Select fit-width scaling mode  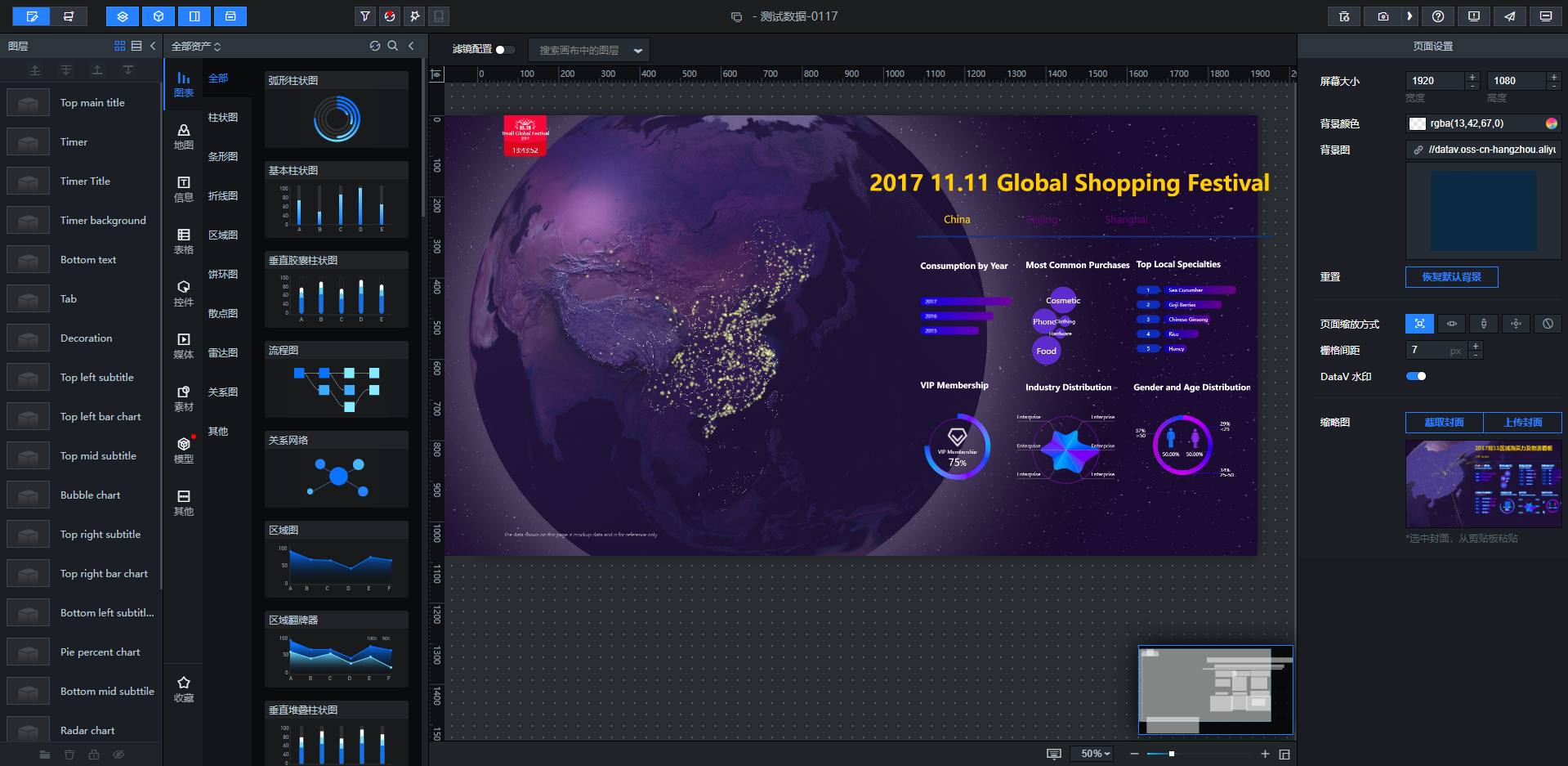[x=1452, y=324]
